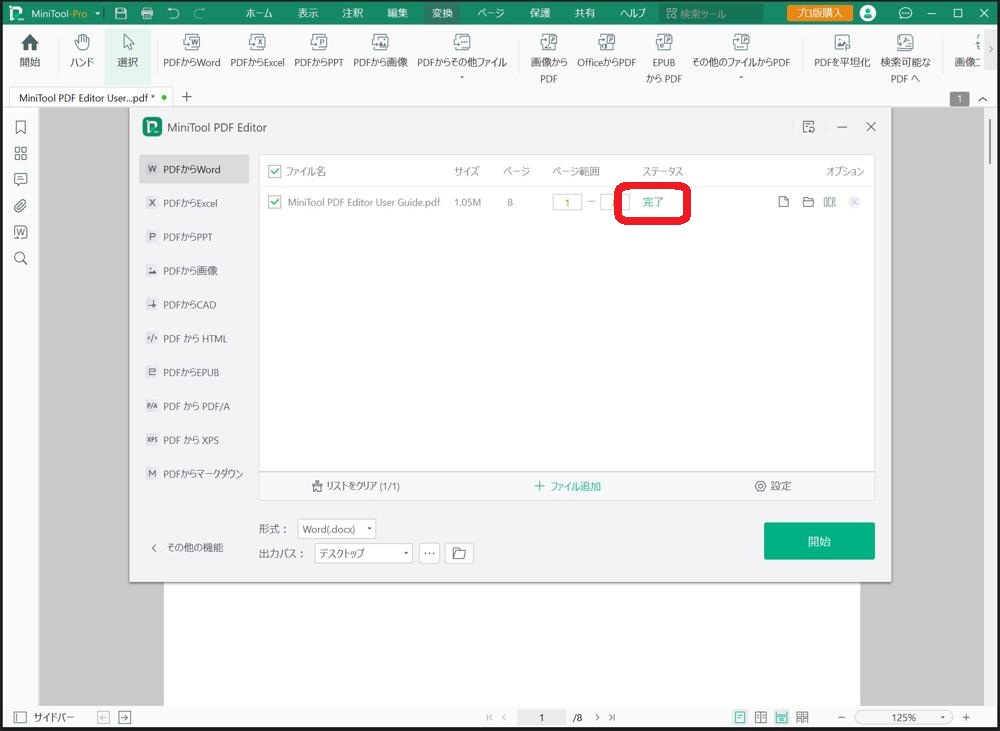The image size is (1000, 731).
Task: Click the Undo arrow icon
Action: click(x=173, y=13)
